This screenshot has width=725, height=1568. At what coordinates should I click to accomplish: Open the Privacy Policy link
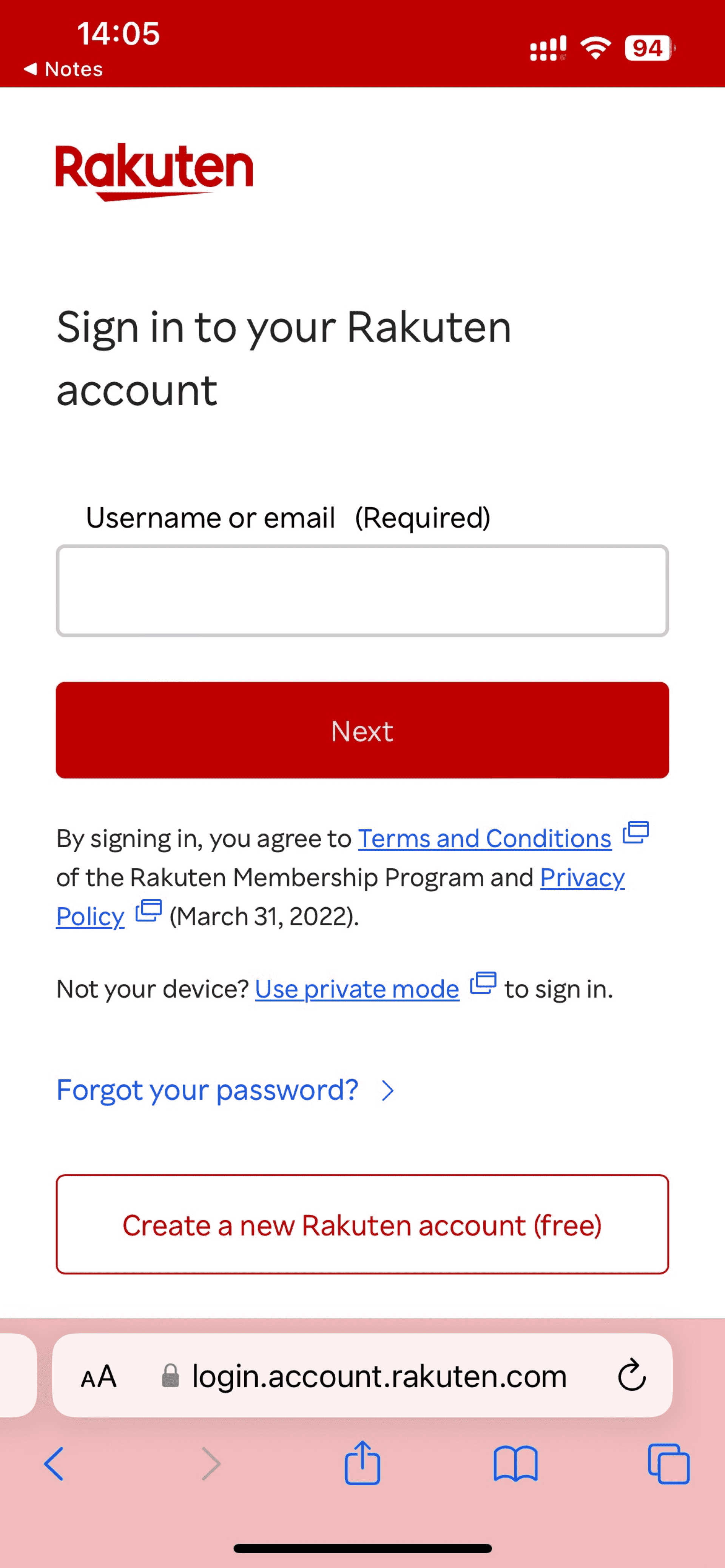point(582,878)
